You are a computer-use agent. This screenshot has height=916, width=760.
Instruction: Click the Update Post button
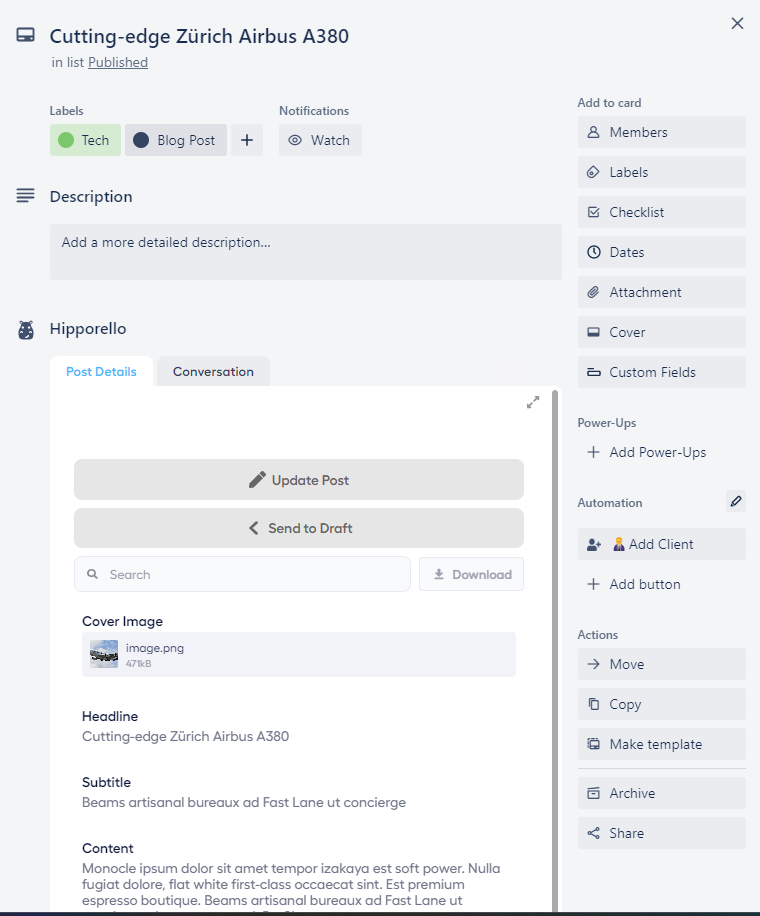point(298,479)
